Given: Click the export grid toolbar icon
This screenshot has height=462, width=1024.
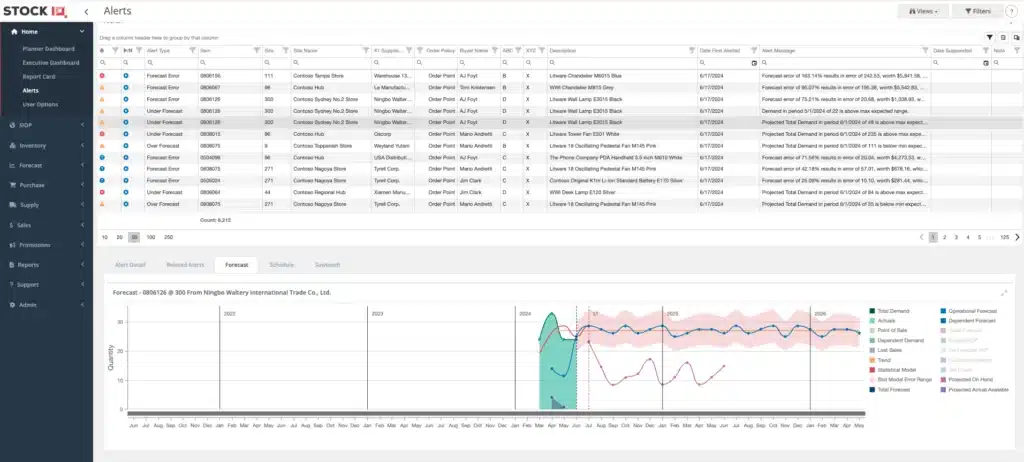Looking at the screenshot, I should pos(1003,38).
